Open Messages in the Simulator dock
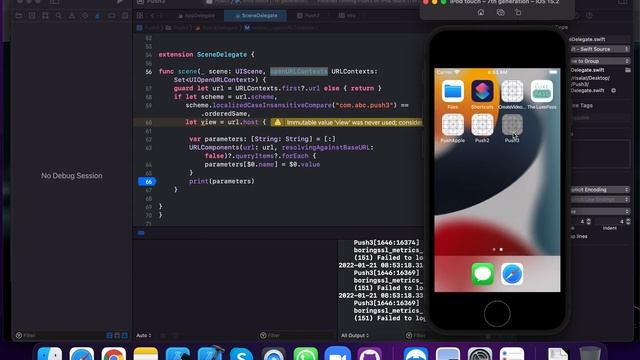This screenshot has width=640, height=360. click(482, 274)
